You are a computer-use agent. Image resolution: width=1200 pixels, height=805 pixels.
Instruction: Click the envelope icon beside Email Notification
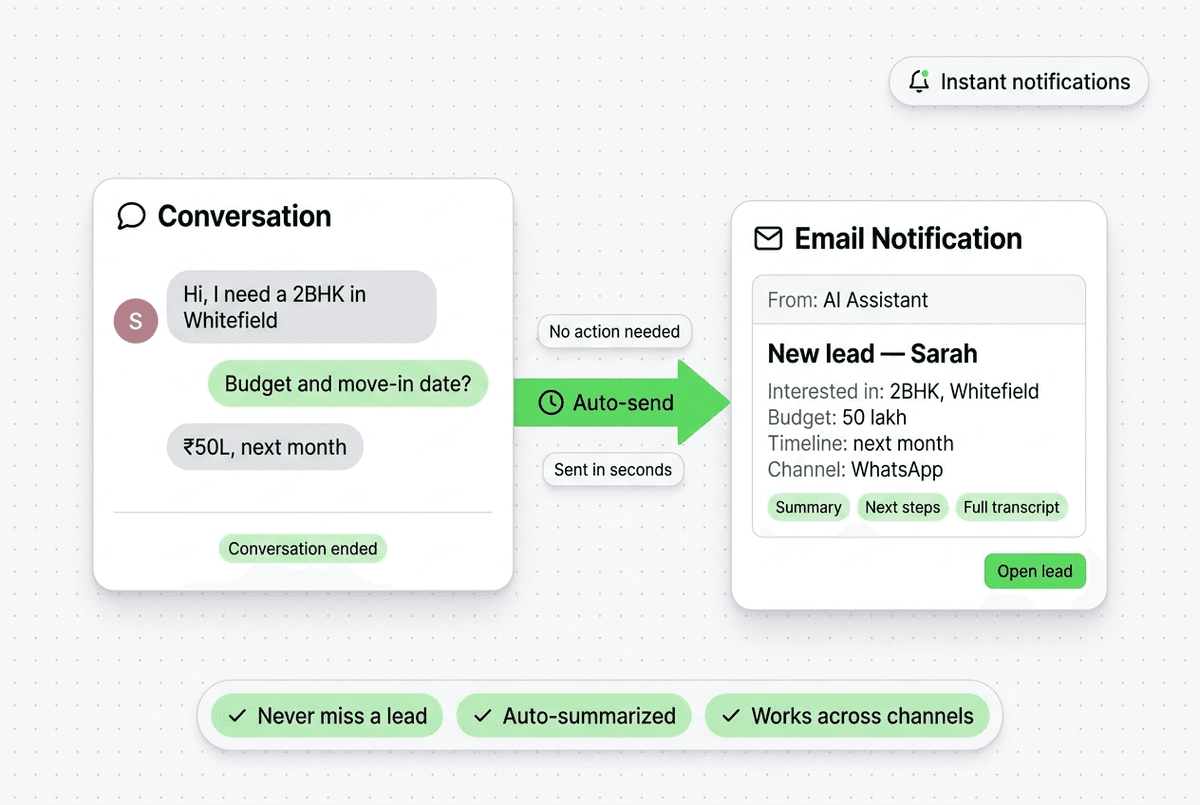click(768, 239)
